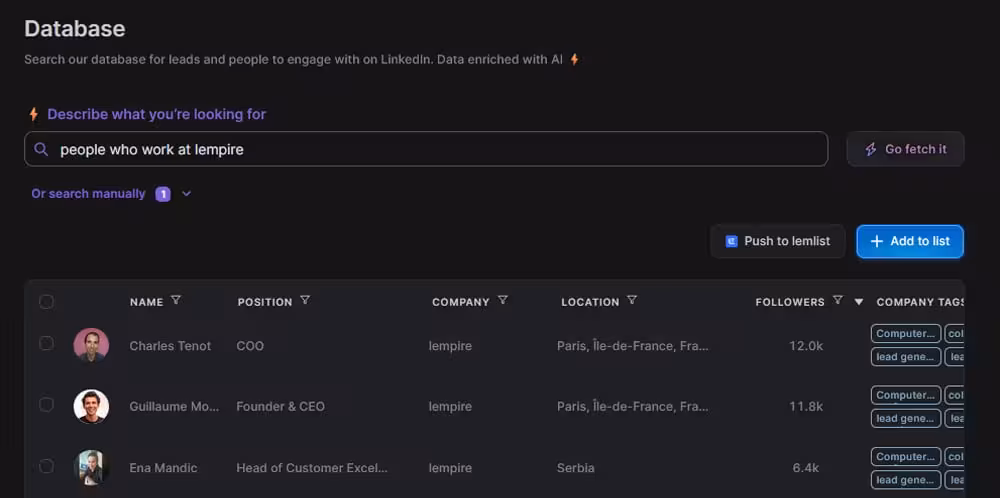The height and width of the screenshot is (498, 1000).
Task: Toggle the select-all header checkbox
Action: [46, 301]
